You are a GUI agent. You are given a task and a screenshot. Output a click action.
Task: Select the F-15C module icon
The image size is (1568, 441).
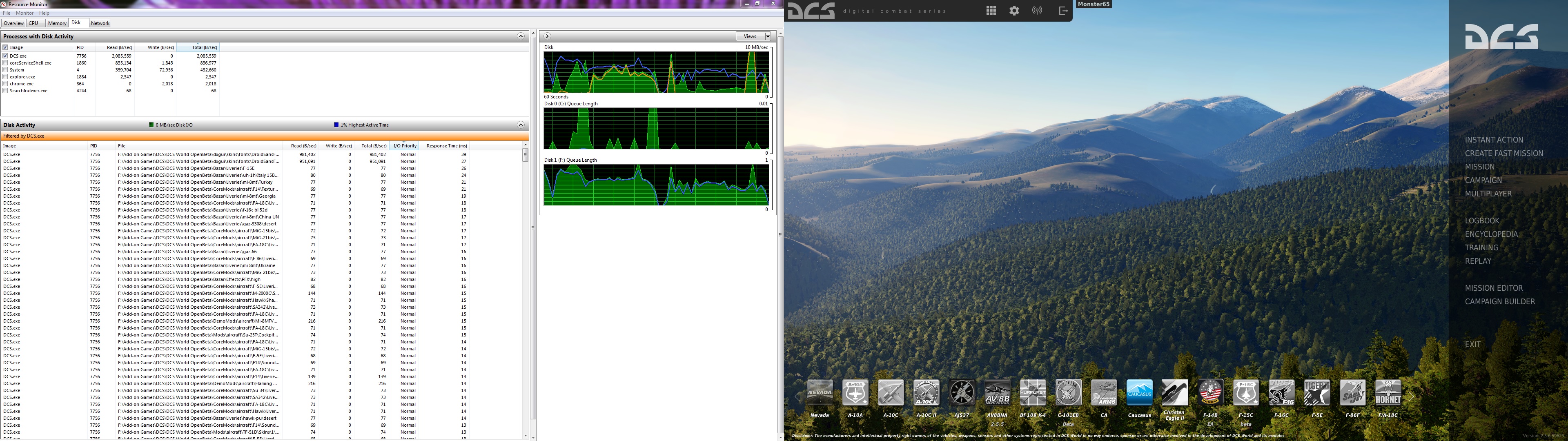(x=1246, y=393)
